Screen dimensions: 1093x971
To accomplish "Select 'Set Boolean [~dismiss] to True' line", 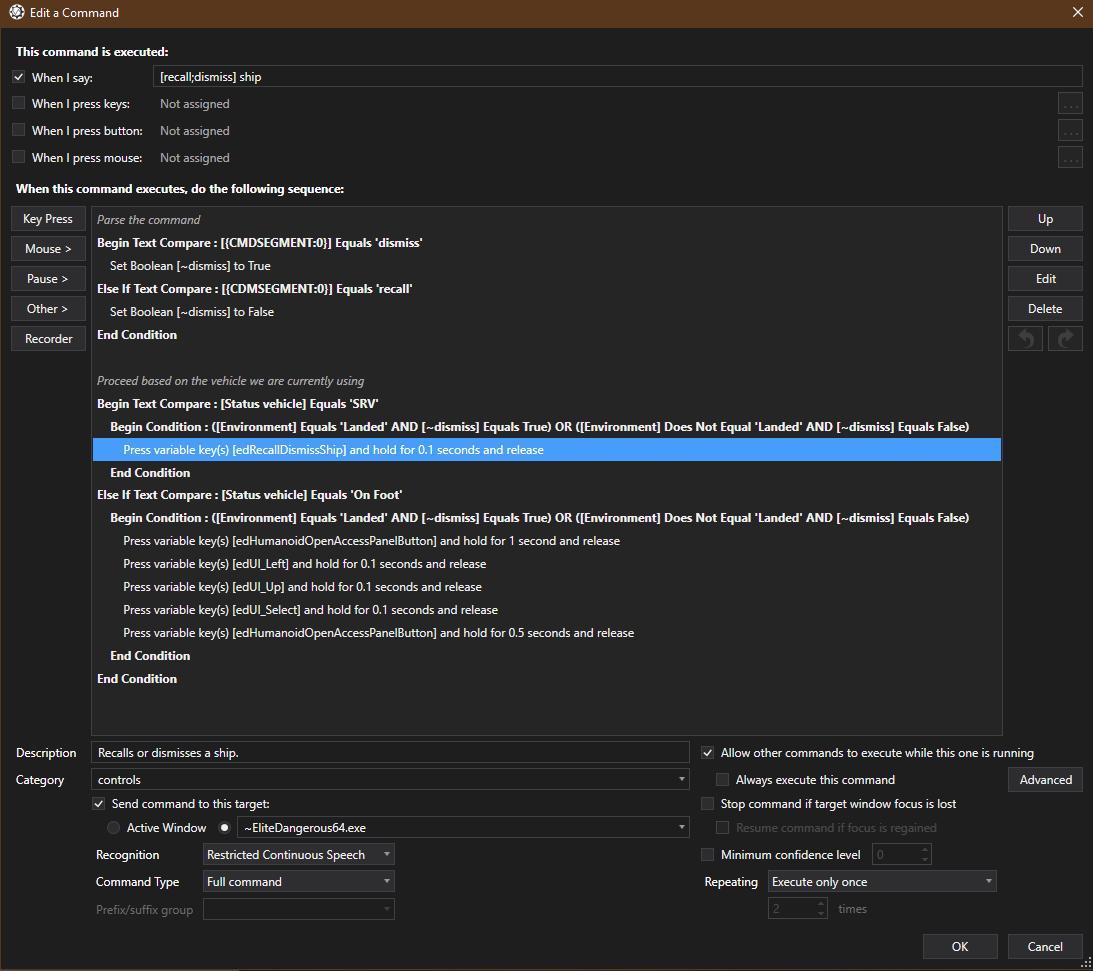I will click(546, 266).
